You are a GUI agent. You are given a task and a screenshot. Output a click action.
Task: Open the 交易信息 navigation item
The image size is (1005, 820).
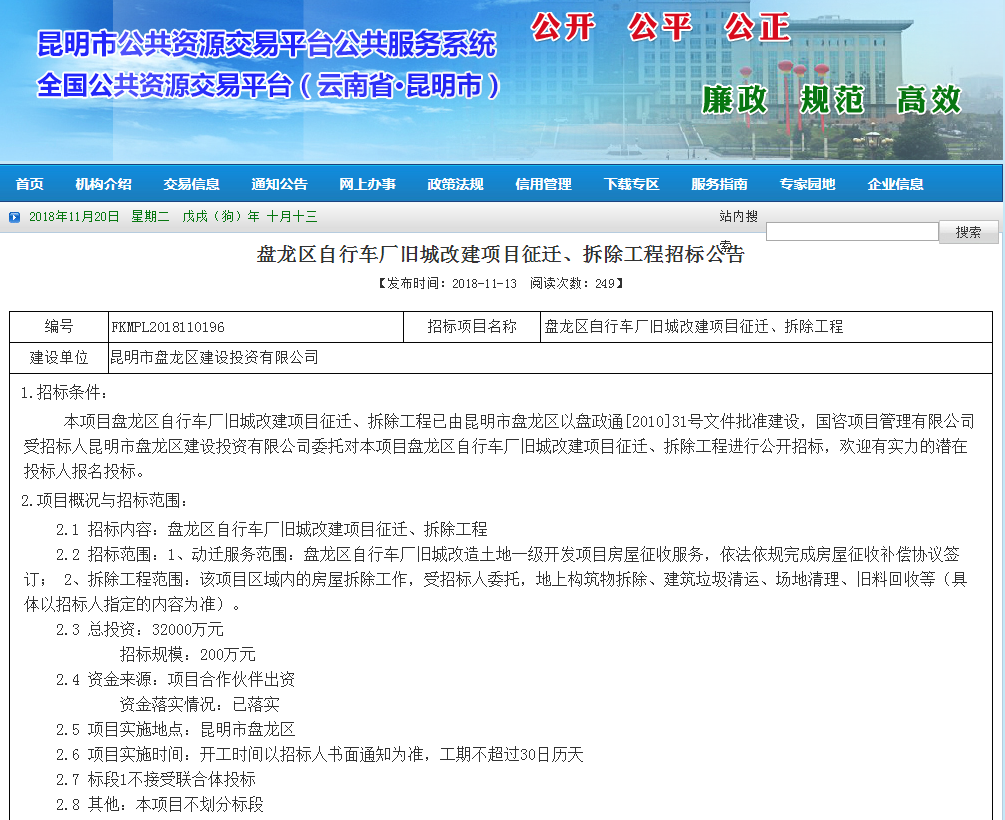tap(191, 184)
